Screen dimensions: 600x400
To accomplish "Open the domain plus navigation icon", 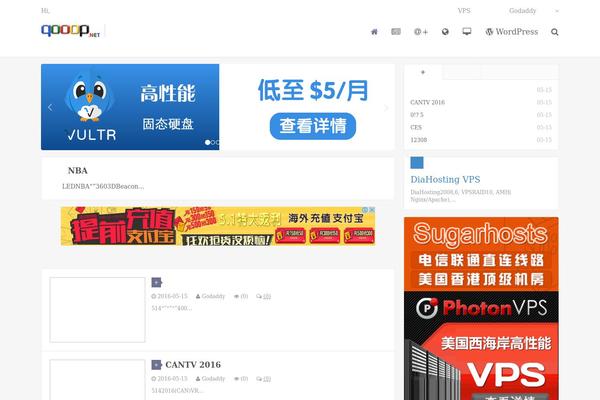I will click(x=421, y=32).
